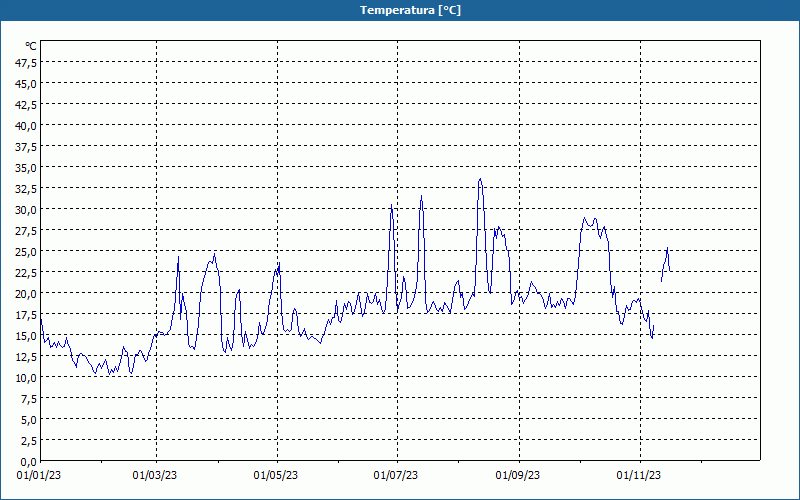Screen dimensions: 800x500
Task: Click the 01/03/23 date label
Action: 155,476
